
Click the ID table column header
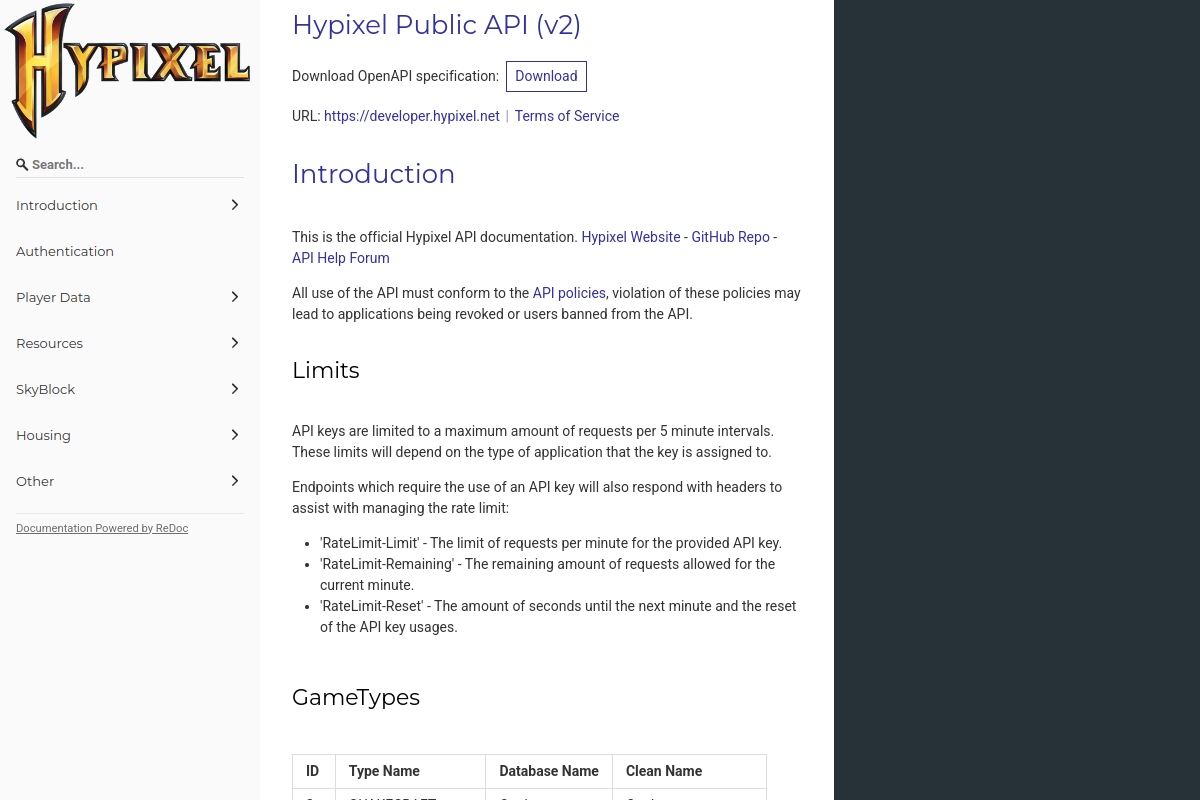point(313,771)
